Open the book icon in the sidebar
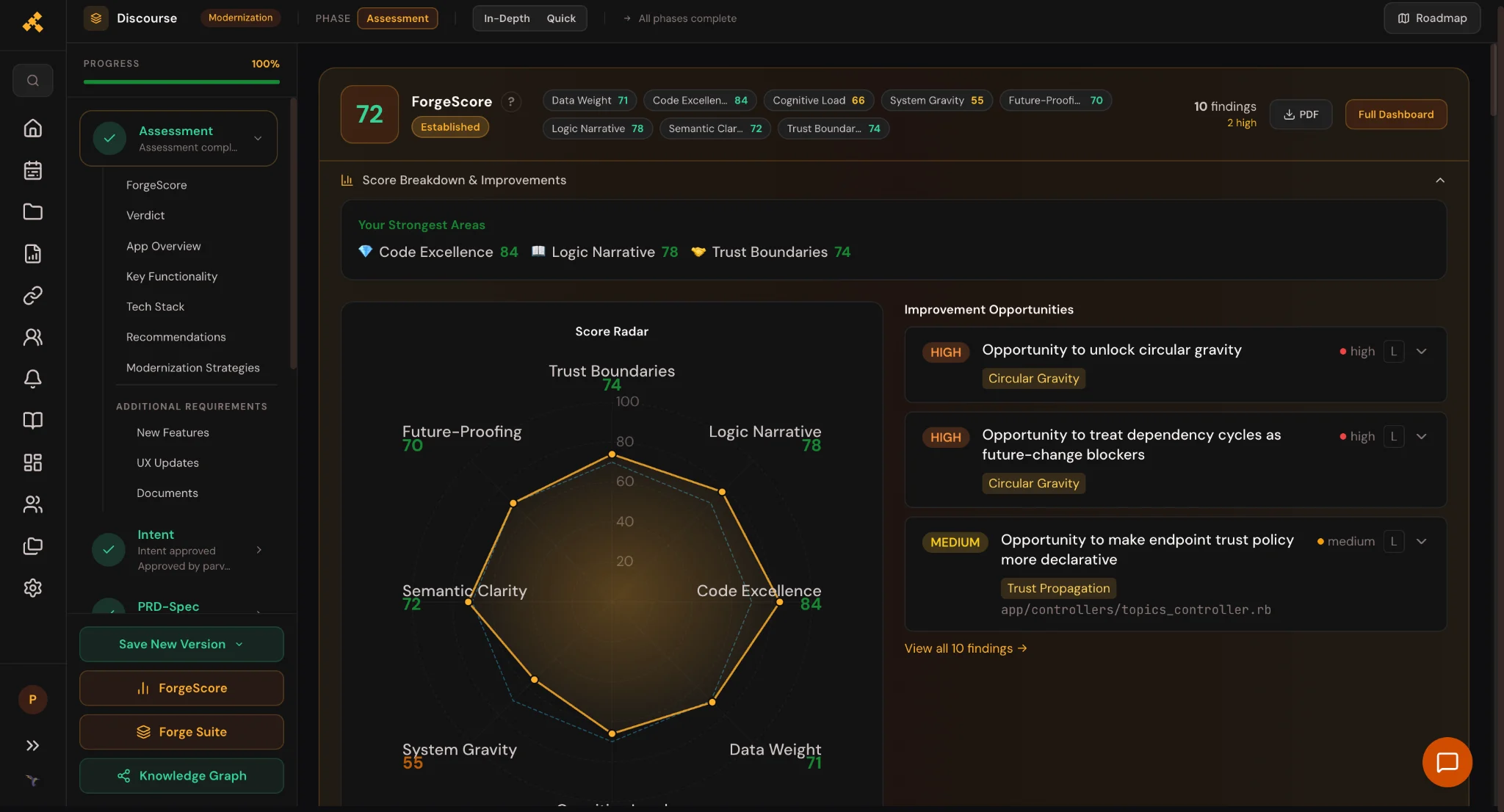 (32, 421)
